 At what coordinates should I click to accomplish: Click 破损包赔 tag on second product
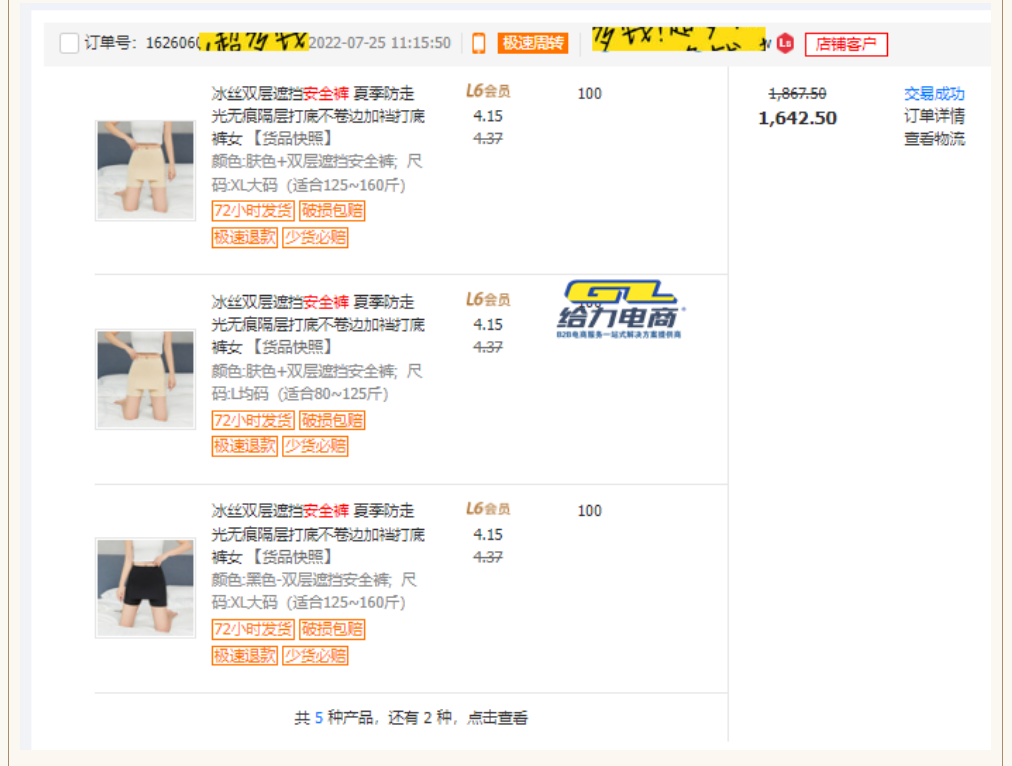pos(333,420)
